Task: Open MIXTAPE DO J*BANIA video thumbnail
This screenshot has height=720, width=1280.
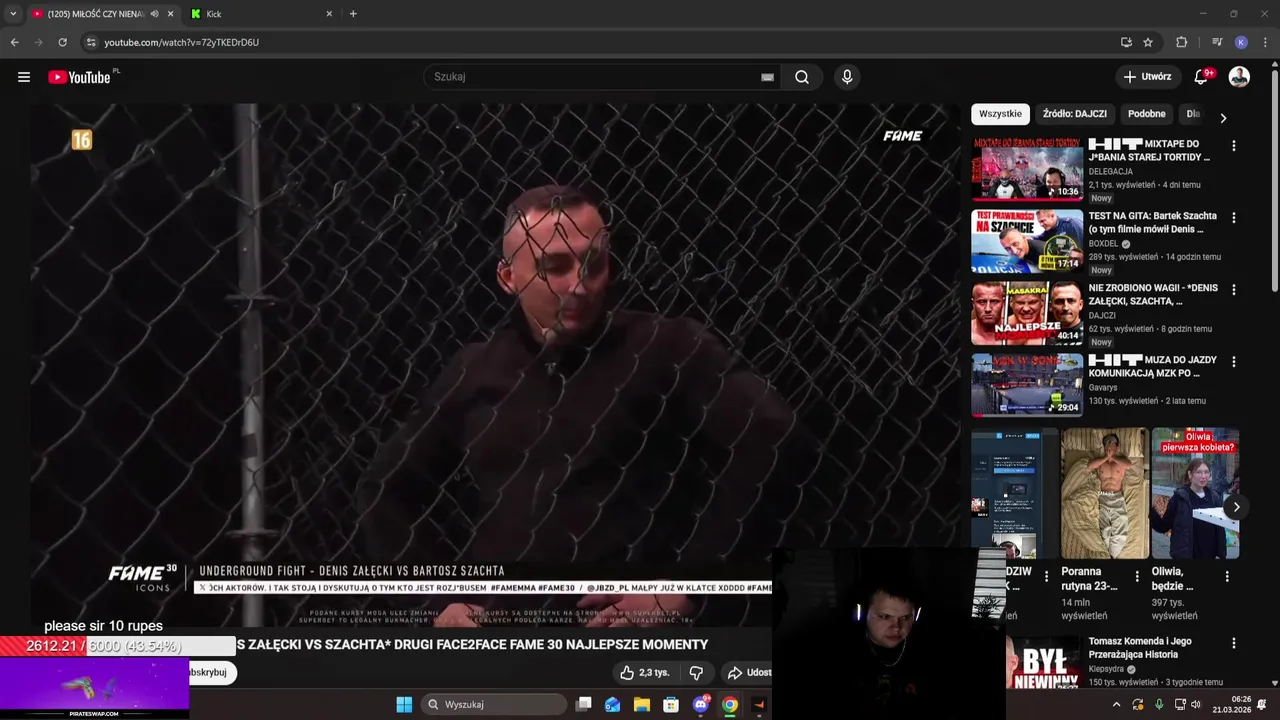Action: coord(1027,170)
